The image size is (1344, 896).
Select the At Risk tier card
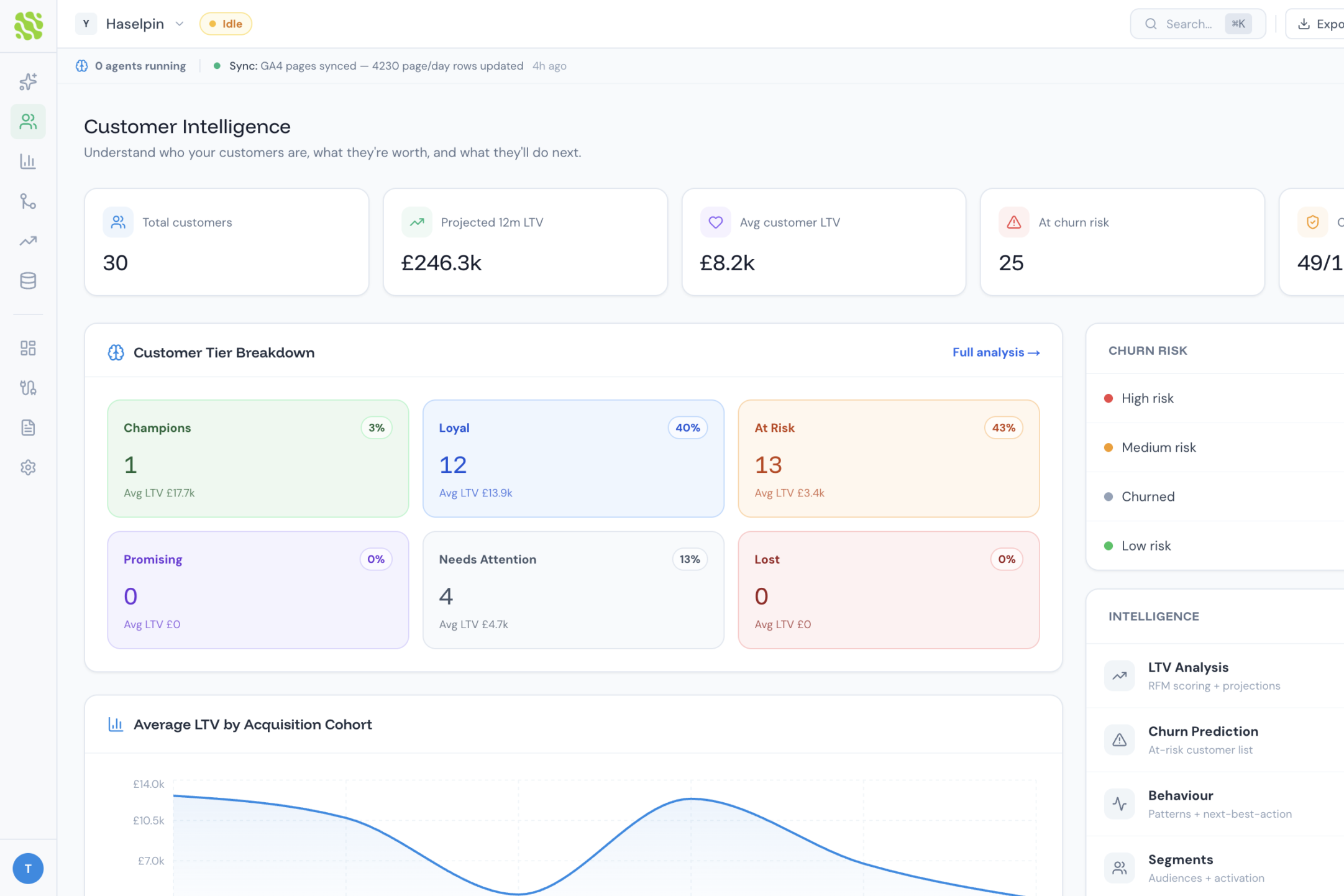tap(888, 459)
